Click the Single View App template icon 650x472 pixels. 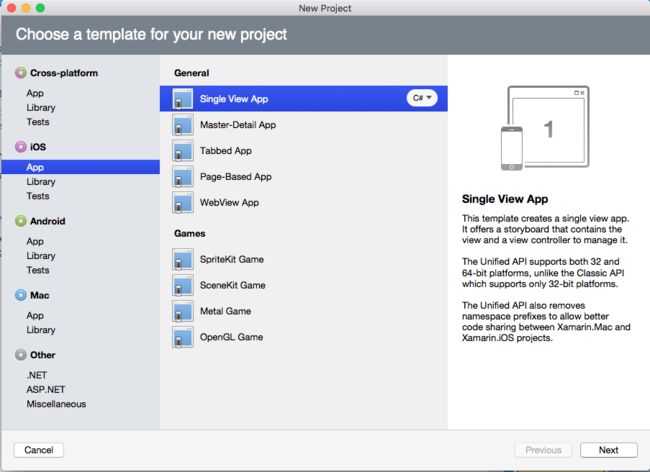(x=183, y=99)
